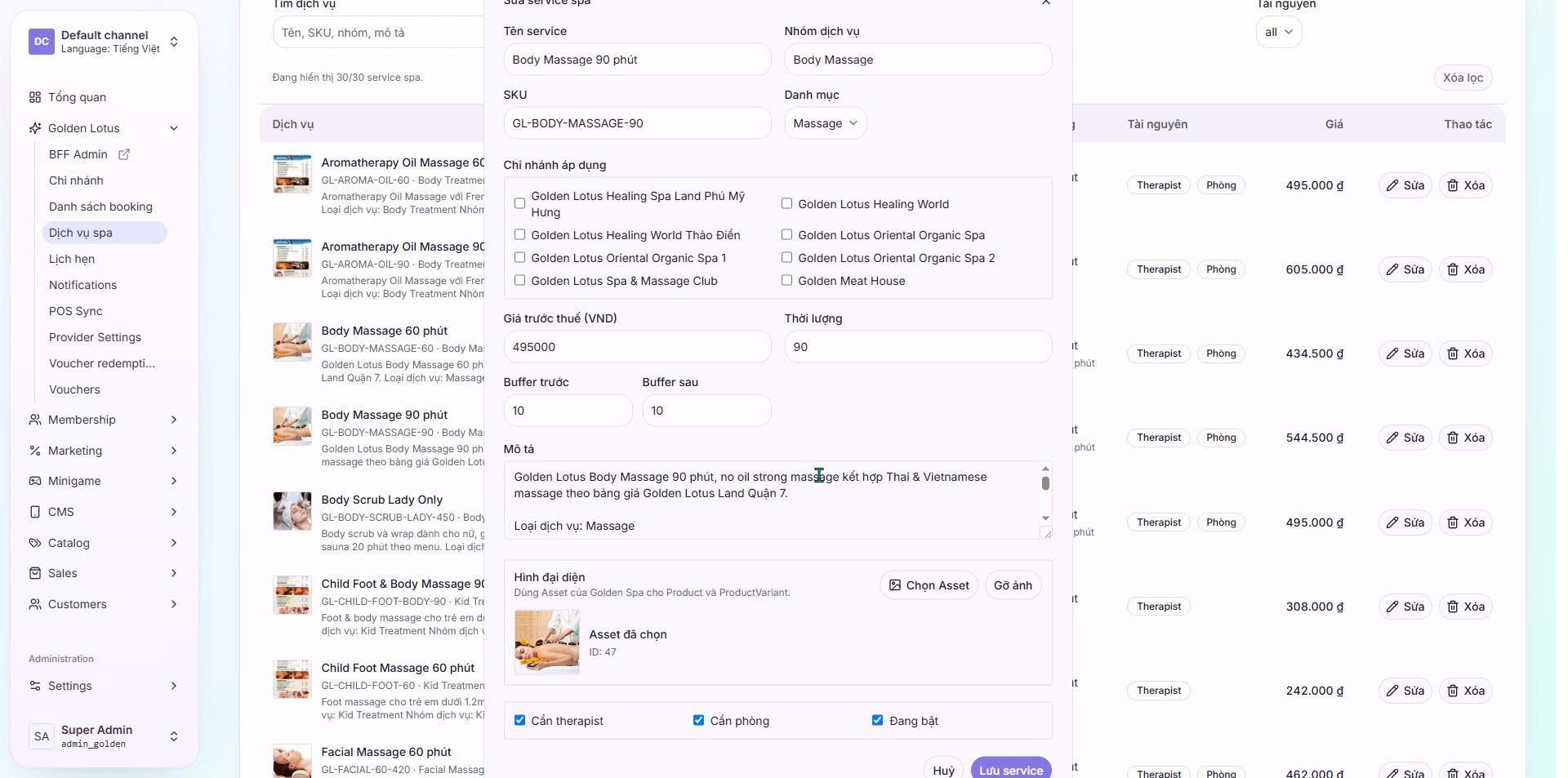
Task: Click the Customers people icon
Action: [35, 604]
